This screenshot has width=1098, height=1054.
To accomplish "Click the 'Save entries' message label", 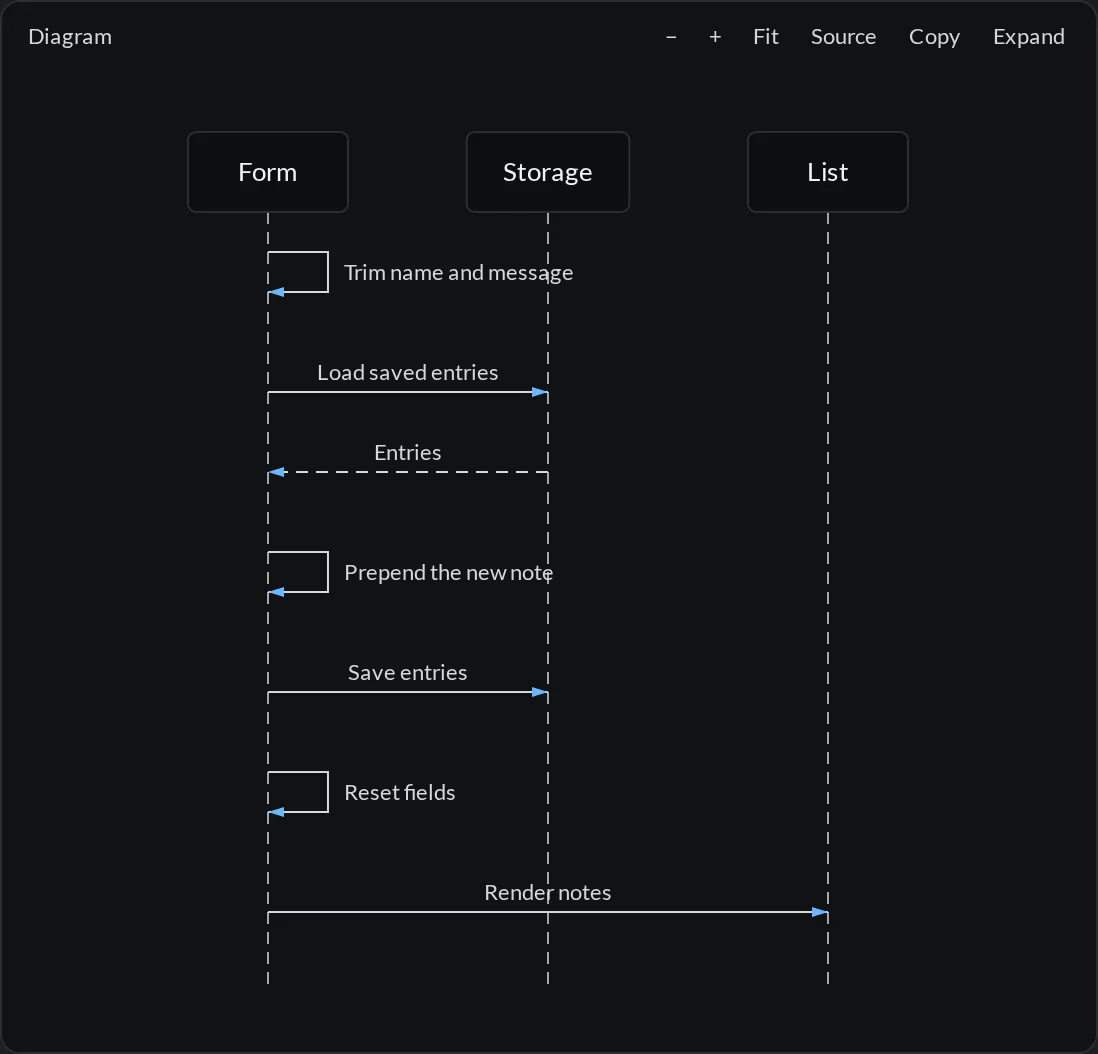I will pyautogui.click(x=408, y=672).
